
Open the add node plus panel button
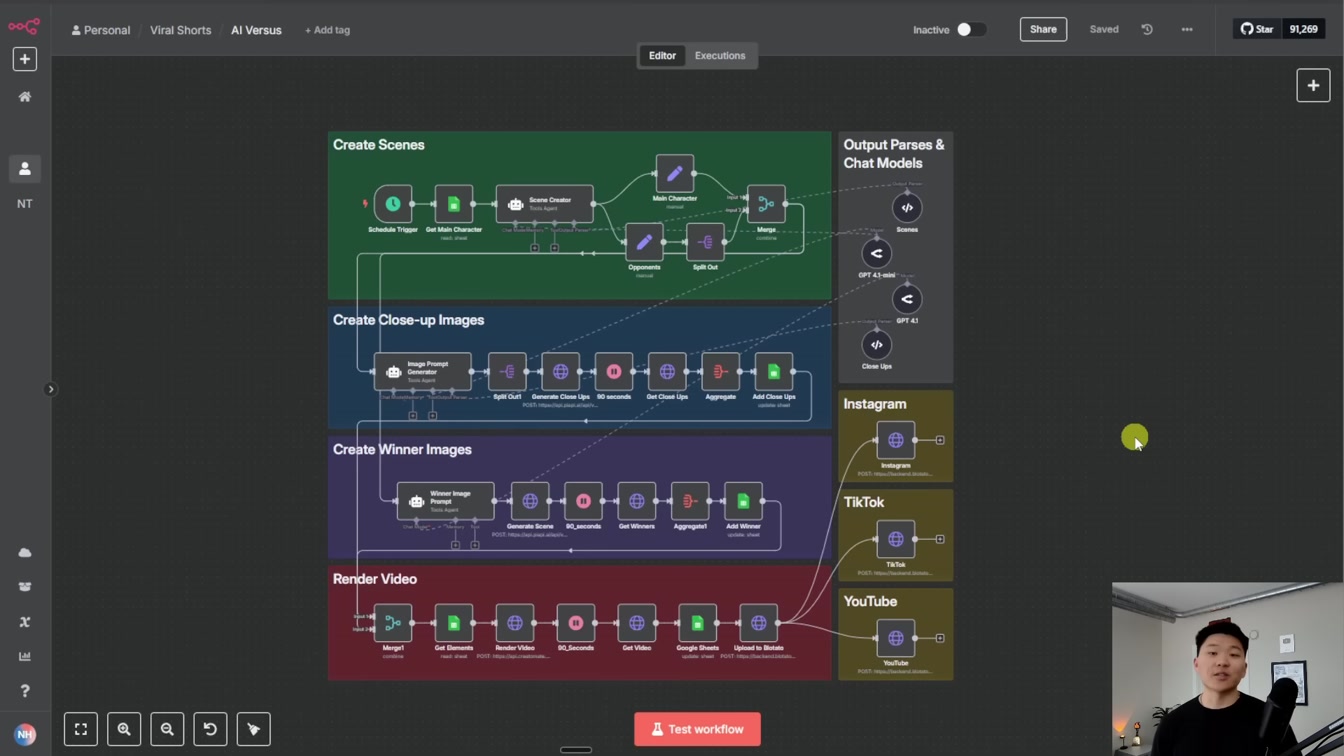coord(1313,85)
